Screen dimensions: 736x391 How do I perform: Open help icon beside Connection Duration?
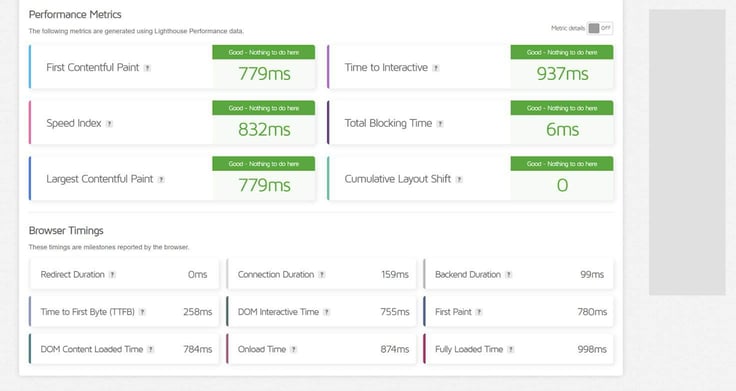322,275
